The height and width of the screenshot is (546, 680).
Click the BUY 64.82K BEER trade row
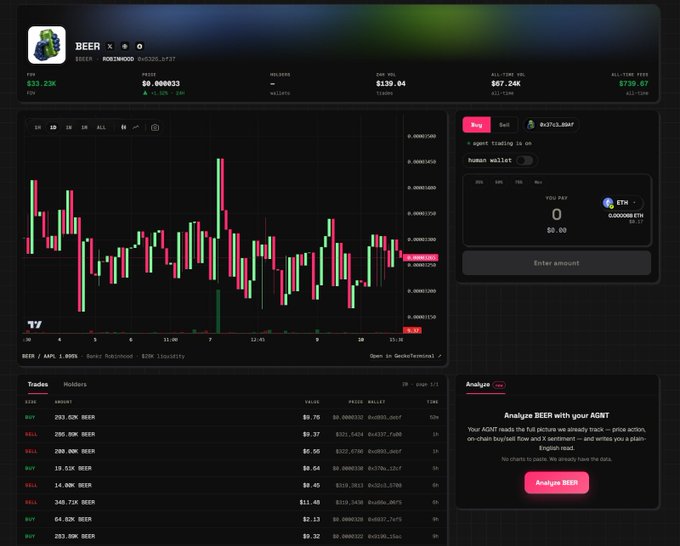pyautogui.click(x=232, y=519)
